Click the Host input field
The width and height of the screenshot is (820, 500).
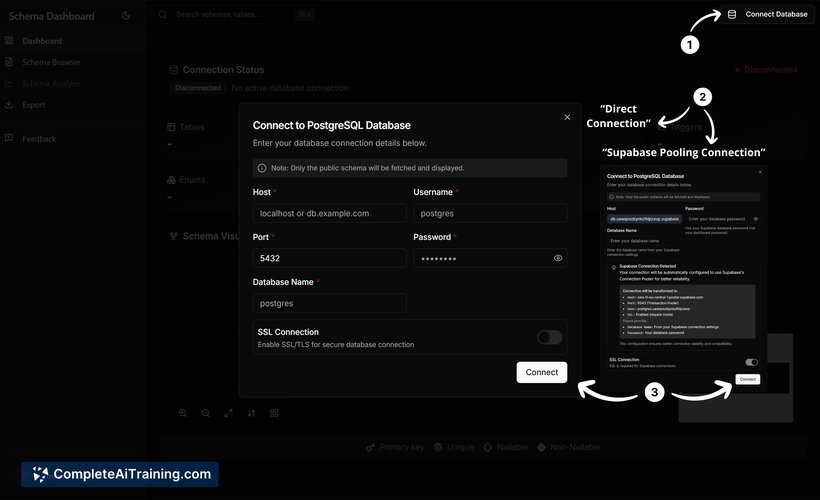point(329,213)
